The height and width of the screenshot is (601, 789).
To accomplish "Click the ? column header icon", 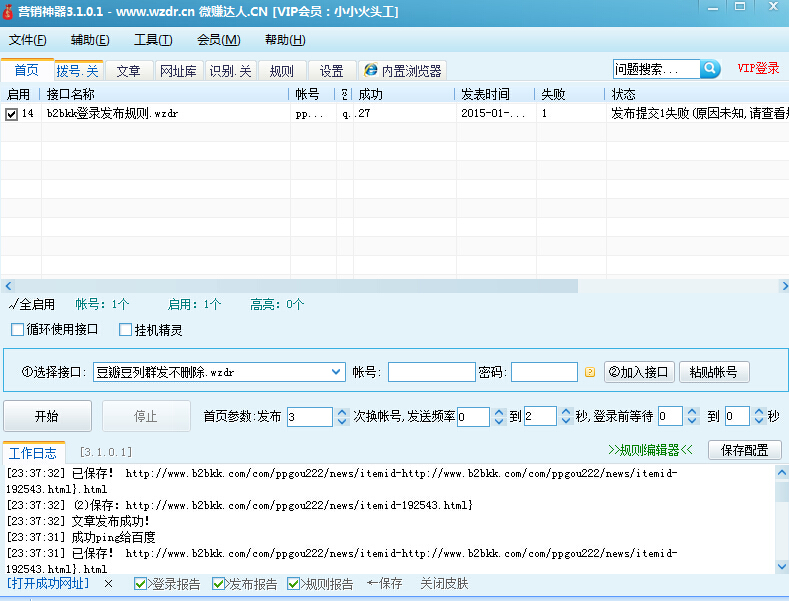I will [344, 94].
